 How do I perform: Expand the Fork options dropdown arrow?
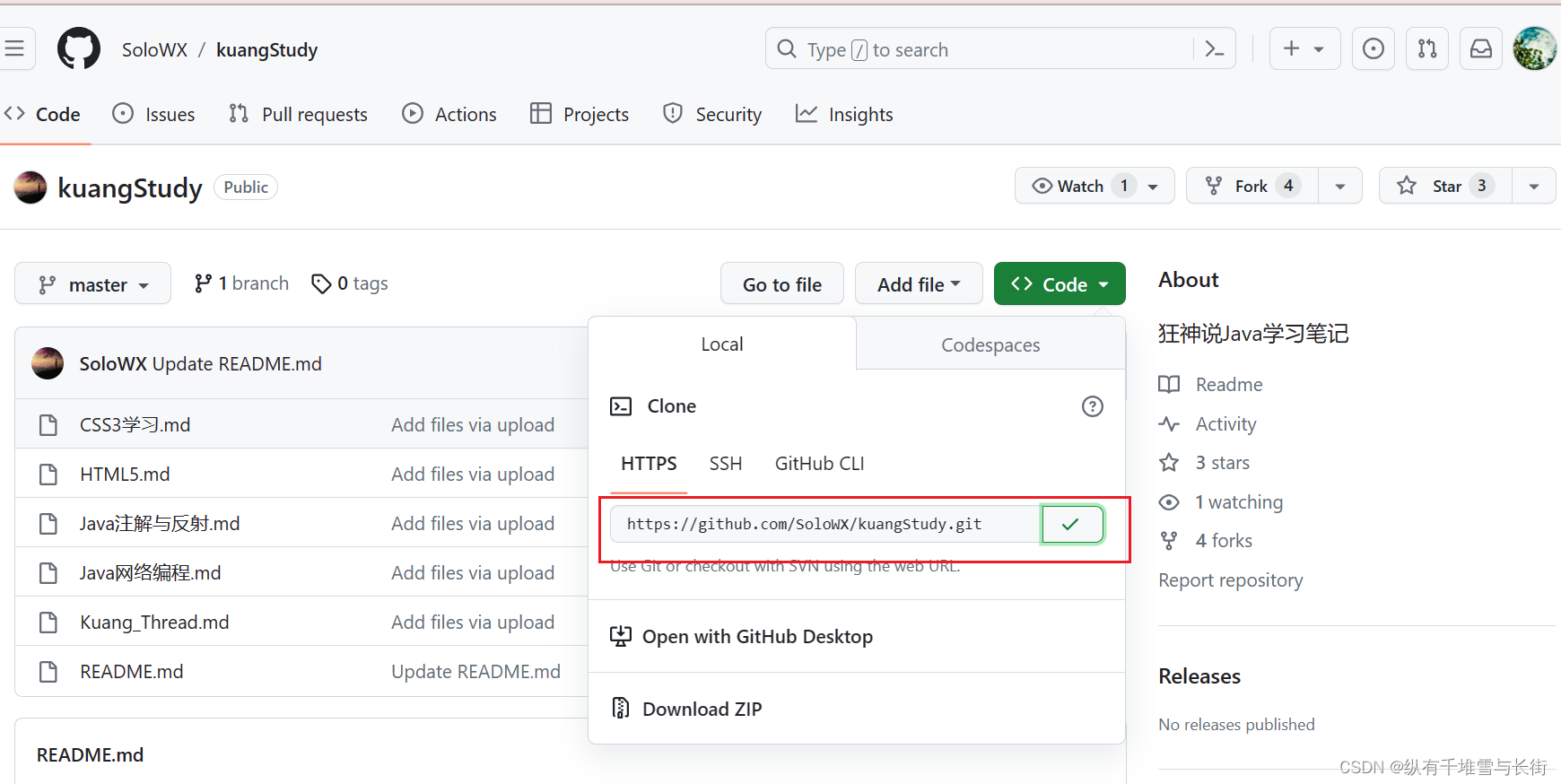(x=1340, y=187)
